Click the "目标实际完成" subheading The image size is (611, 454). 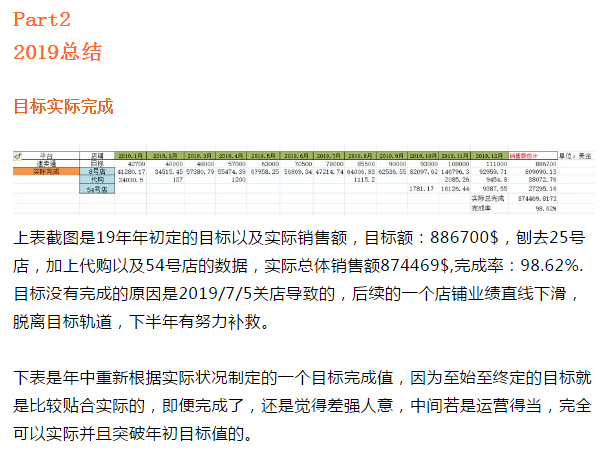(63, 106)
